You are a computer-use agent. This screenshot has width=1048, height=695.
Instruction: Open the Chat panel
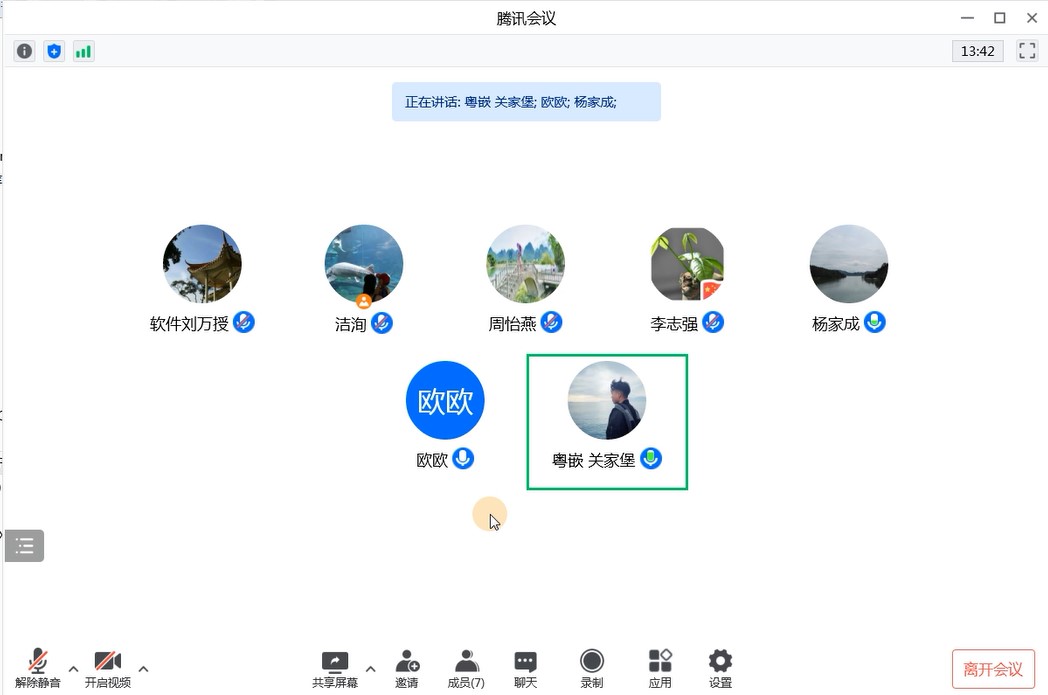(525, 668)
